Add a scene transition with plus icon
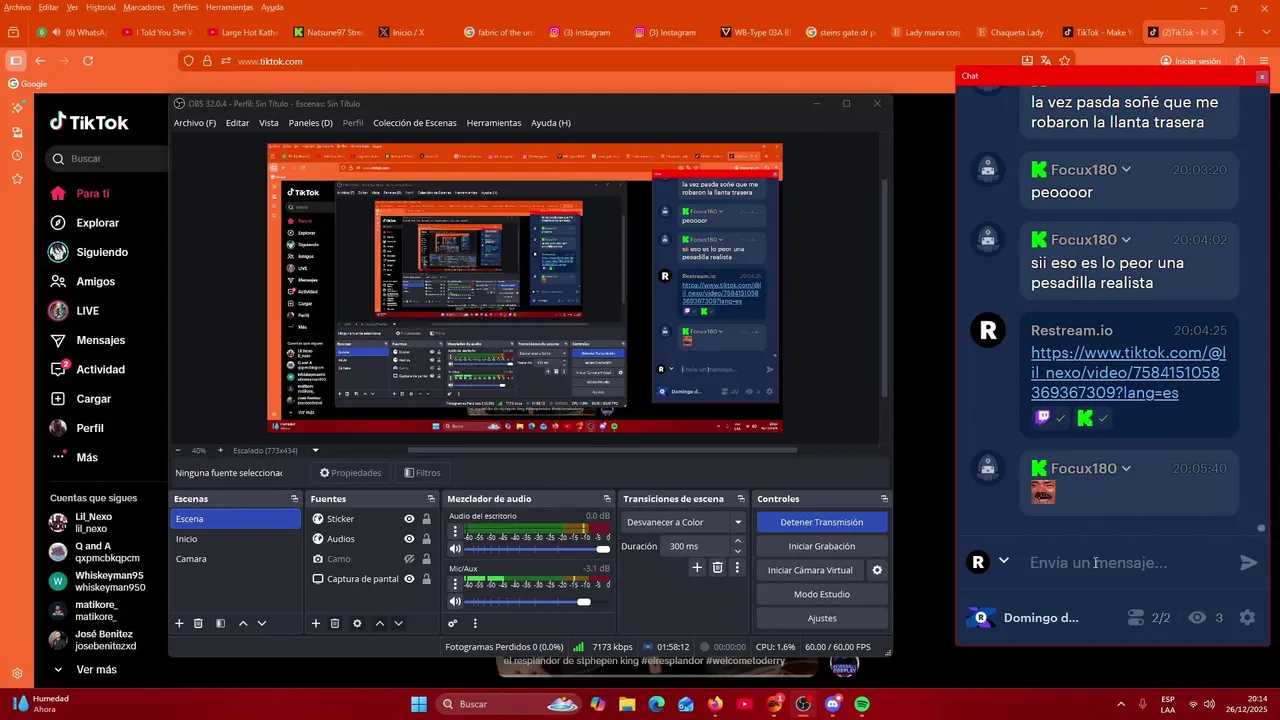Viewport: 1280px width, 720px height. click(697, 567)
